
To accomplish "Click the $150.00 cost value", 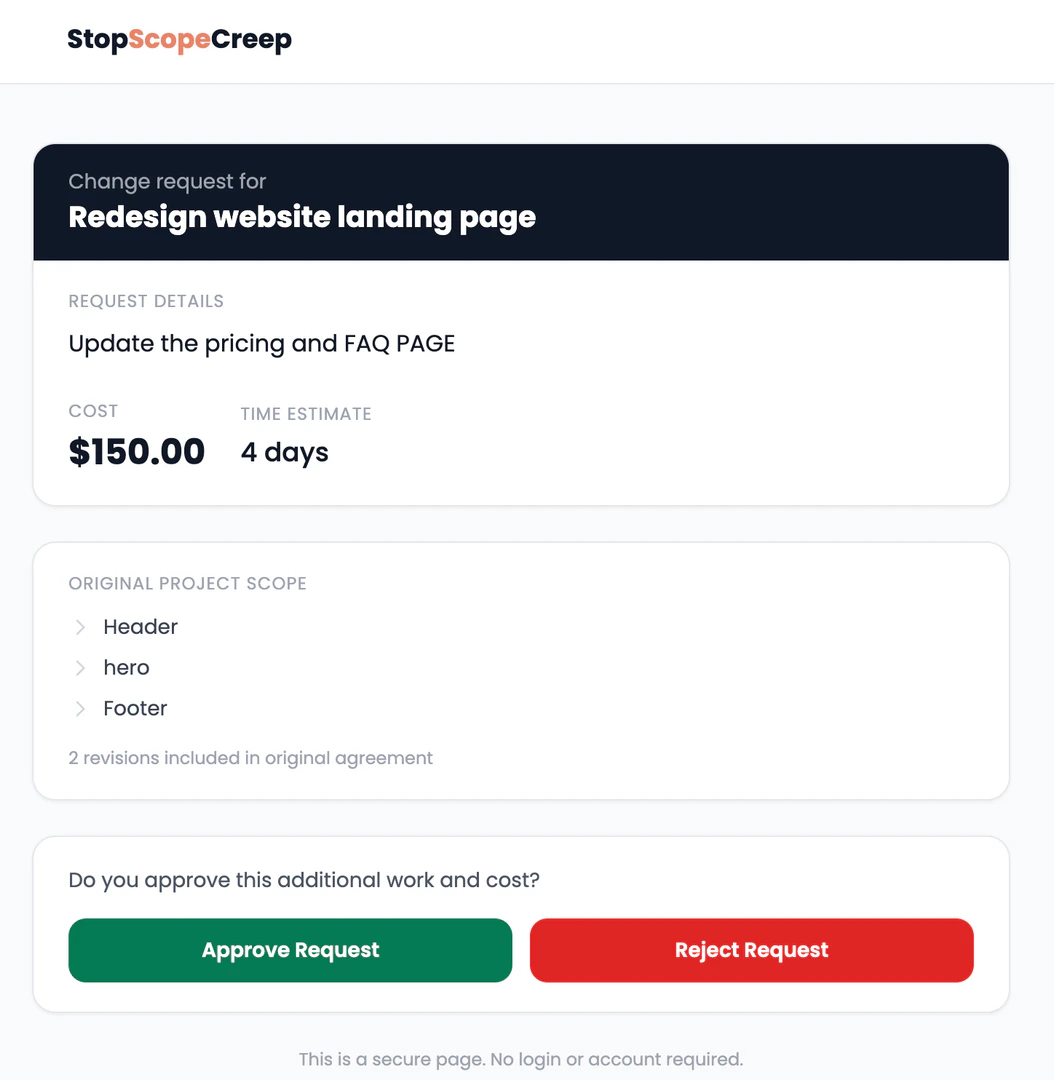I will (x=136, y=451).
